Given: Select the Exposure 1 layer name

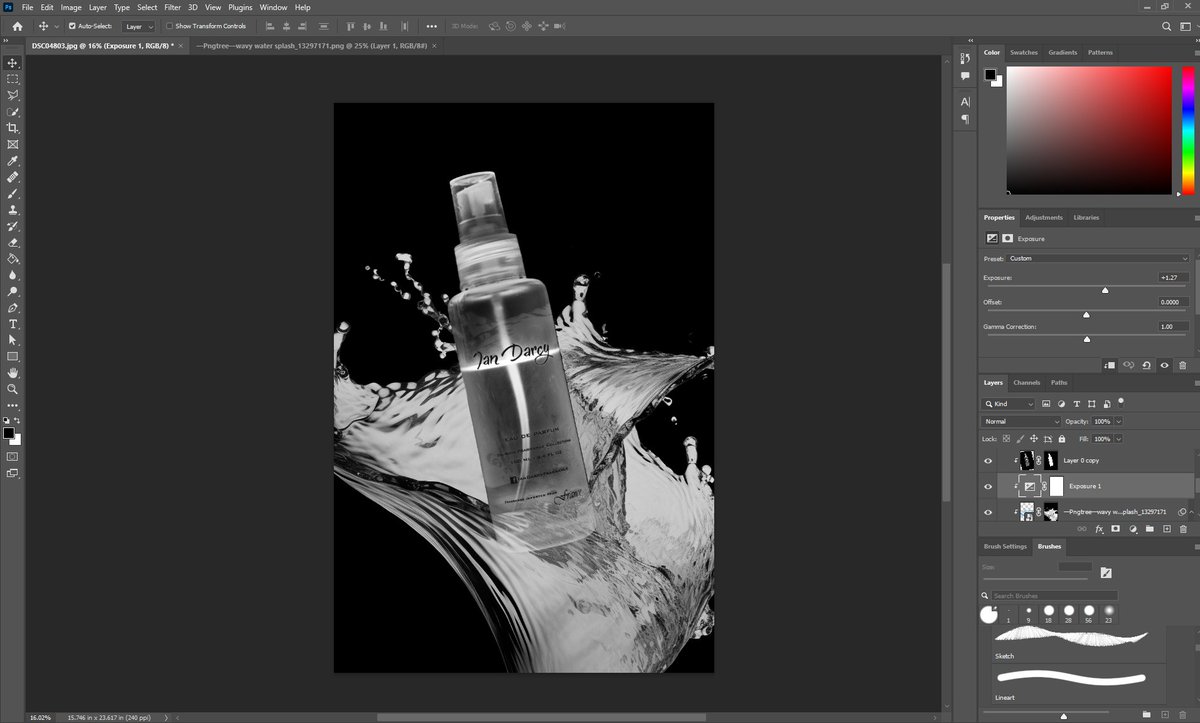Looking at the screenshot, I should pyautogui.click(x=1085, y=486).
